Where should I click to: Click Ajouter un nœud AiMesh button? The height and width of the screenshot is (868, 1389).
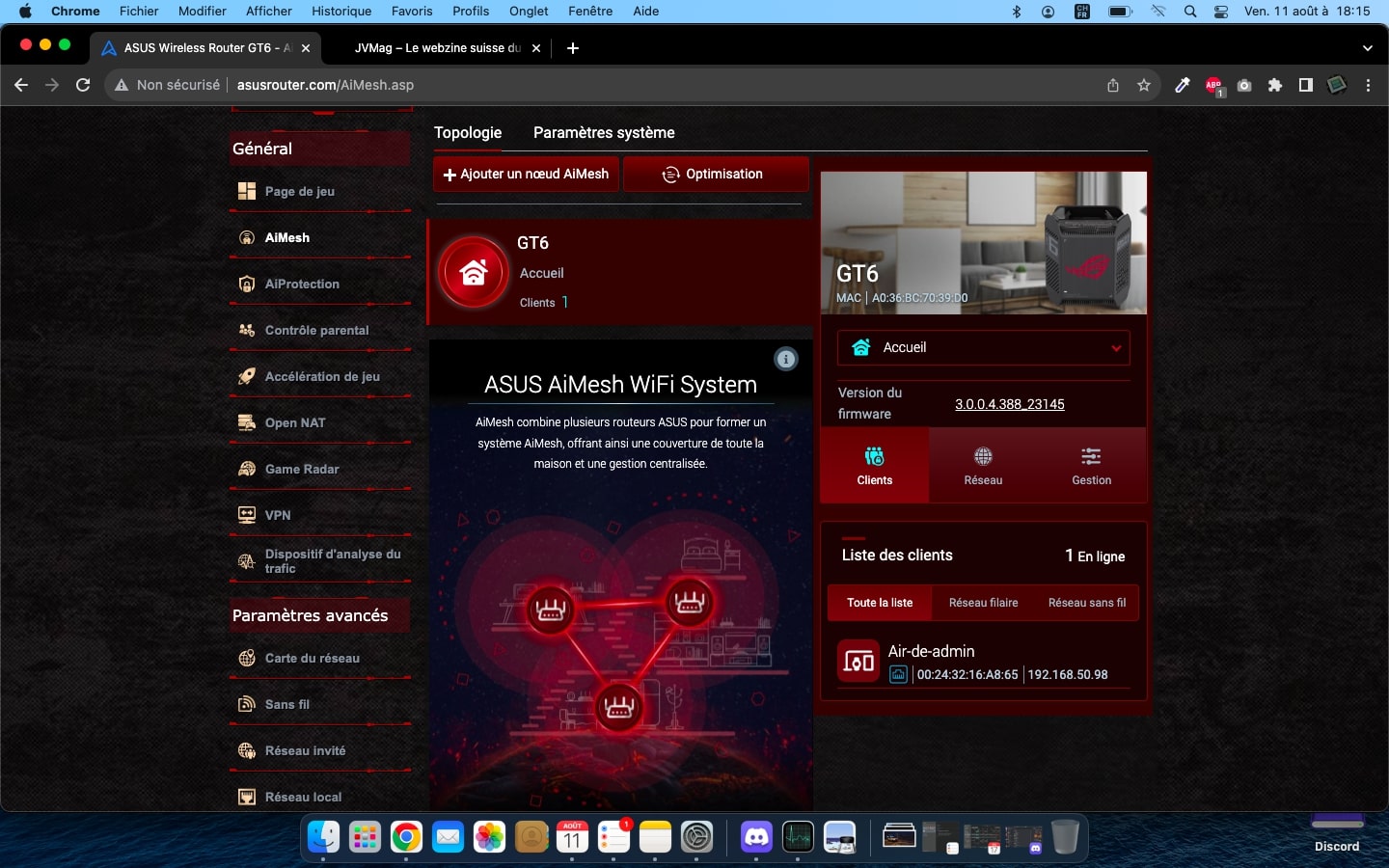tap(526, 175)
